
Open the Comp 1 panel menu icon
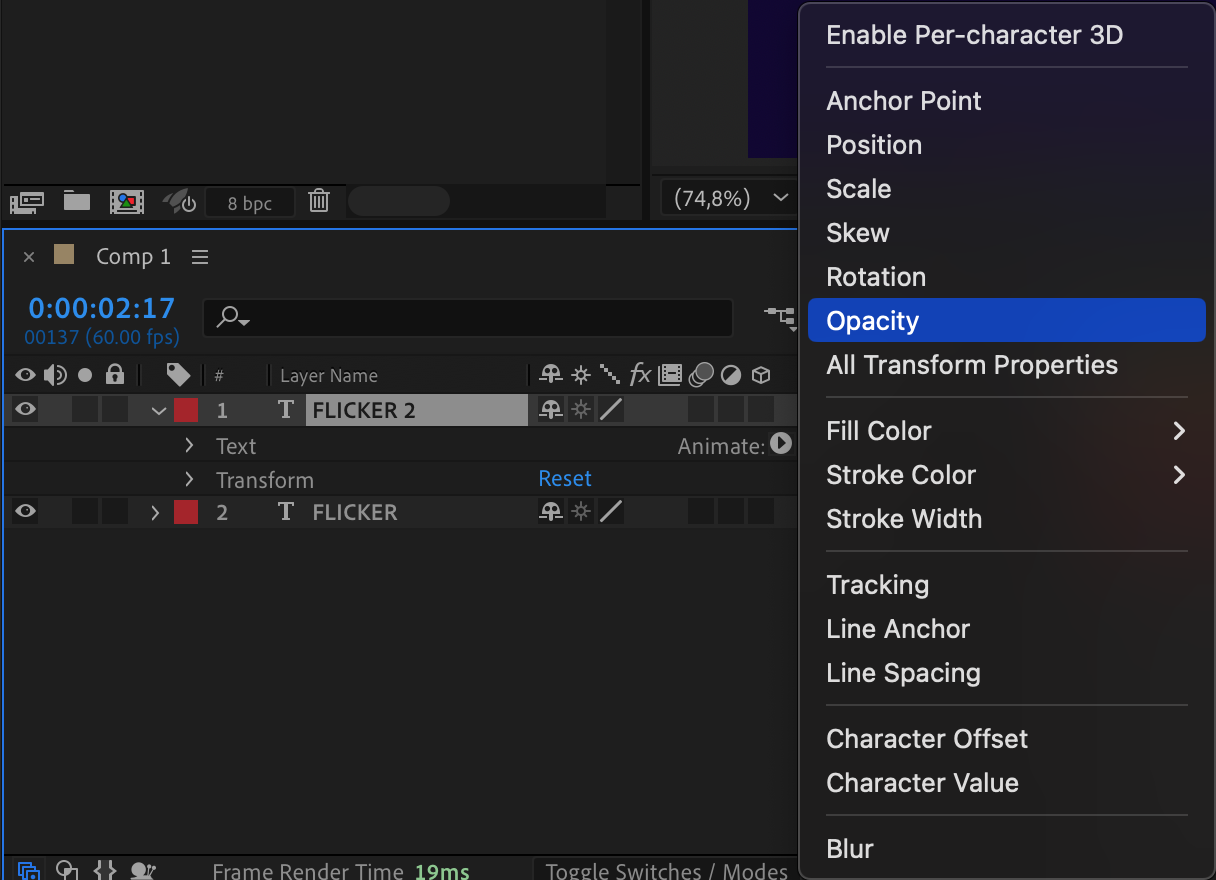coord(200,257)
